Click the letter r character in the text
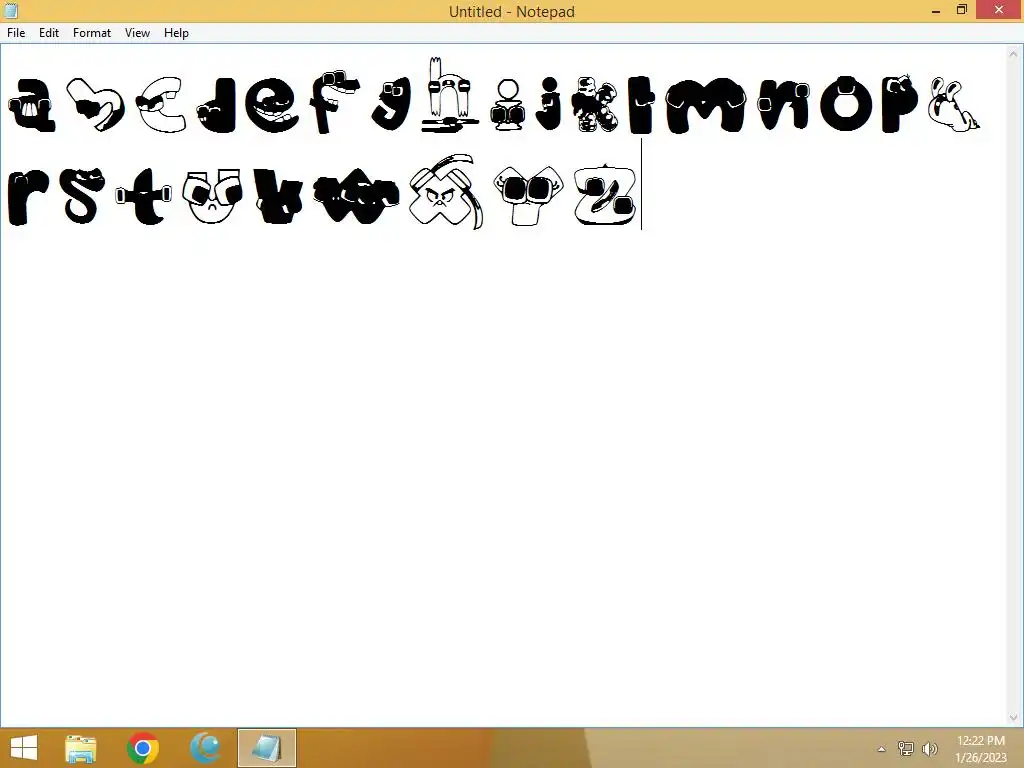 coord(28,197)
